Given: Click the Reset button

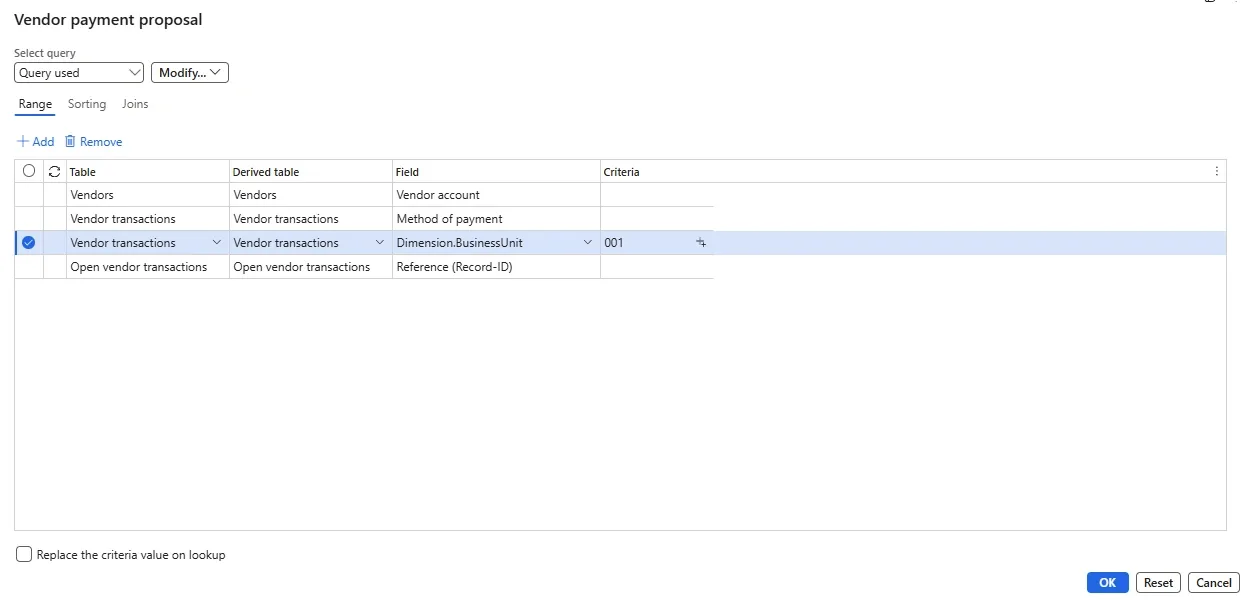Looking at the screenshot, I should pos(1158,583).
